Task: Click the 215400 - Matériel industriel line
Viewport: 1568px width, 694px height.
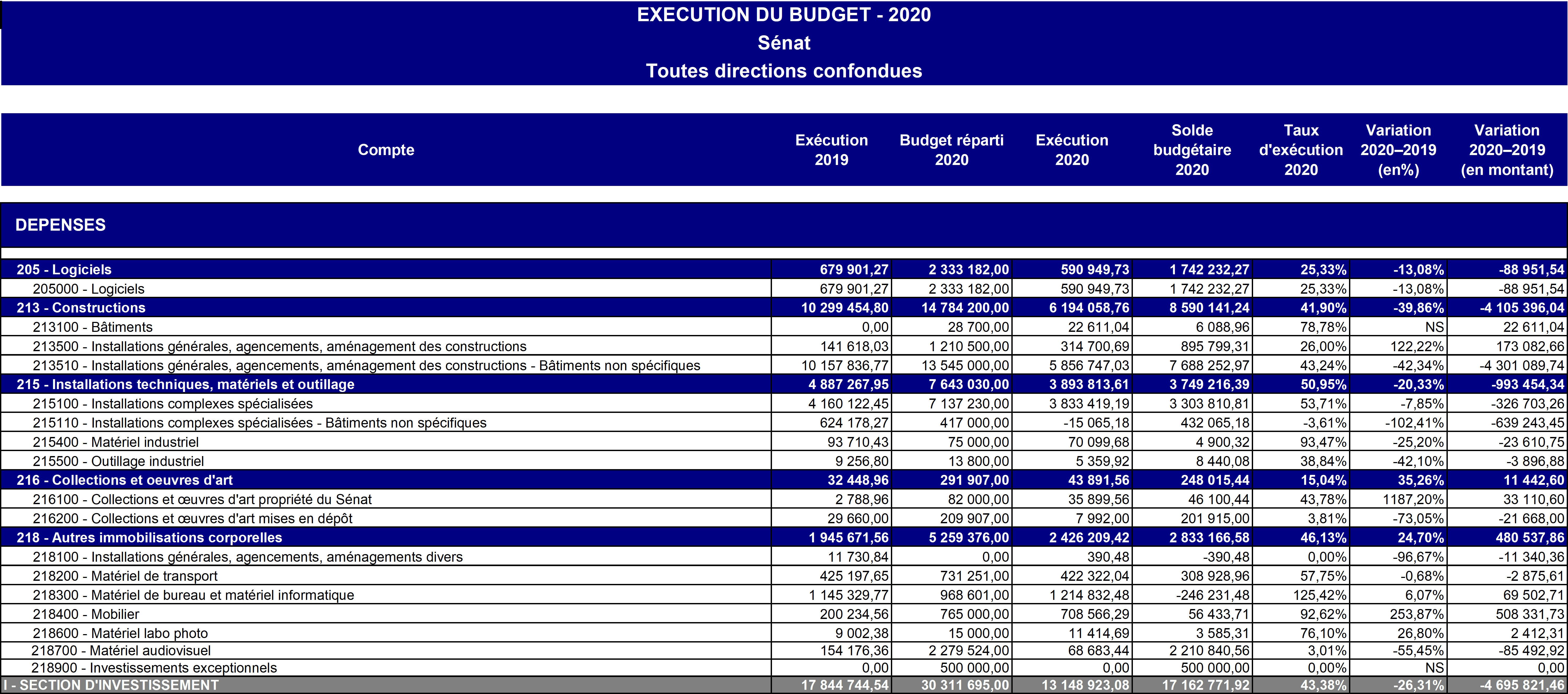Action: tap(116, 442)
